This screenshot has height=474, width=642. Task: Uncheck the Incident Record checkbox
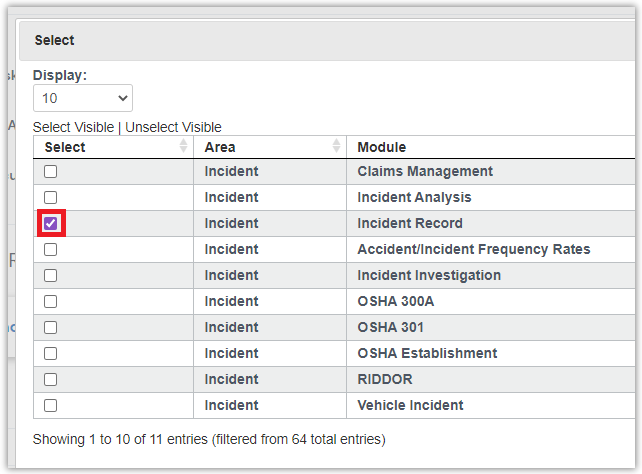tap(51, 223)
